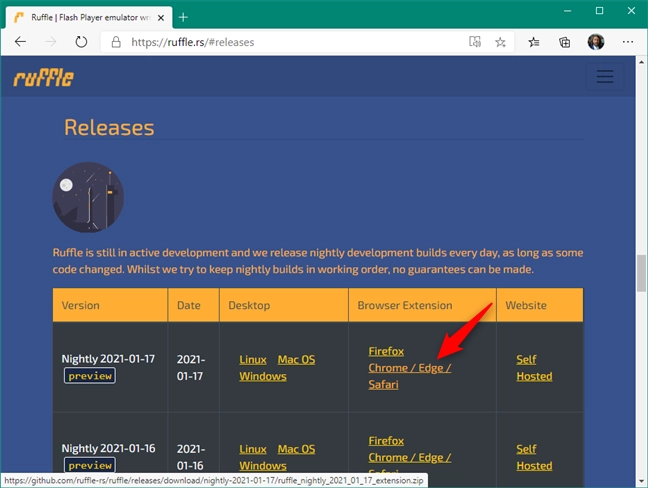Open the Collections icon
Viewport: 648px width, 488px height.
pyautogui.click(x=564, y=42)
